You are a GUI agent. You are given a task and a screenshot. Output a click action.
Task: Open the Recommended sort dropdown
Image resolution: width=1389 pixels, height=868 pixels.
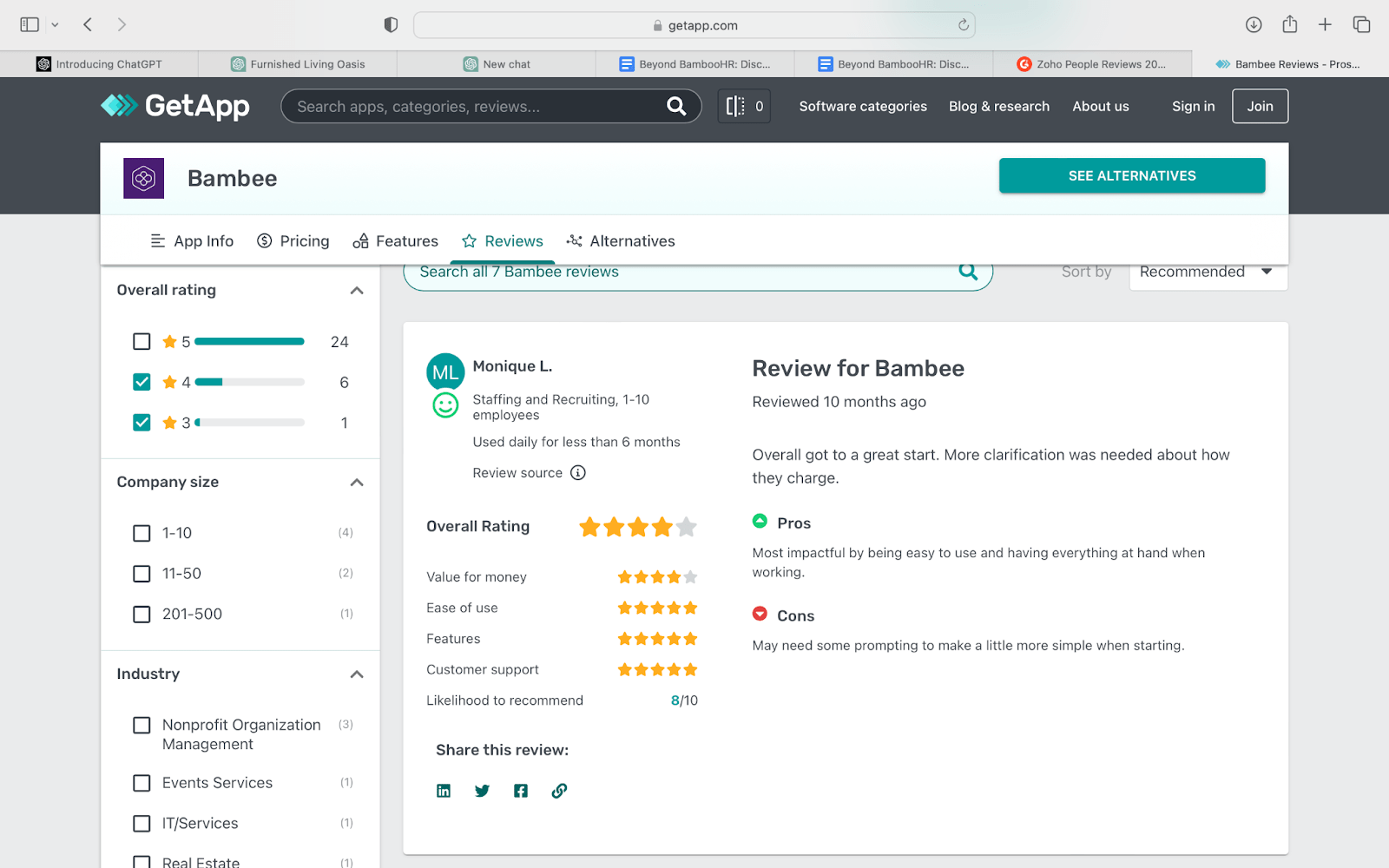[1207, 271]
